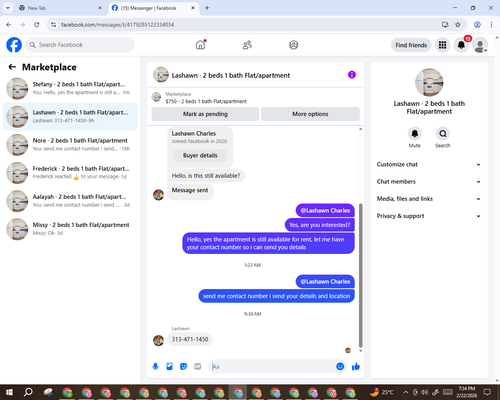The height and width of the screenshot is (400, 500).
Task: Attach a photo file icon
Action: click(x=169, y=367)
